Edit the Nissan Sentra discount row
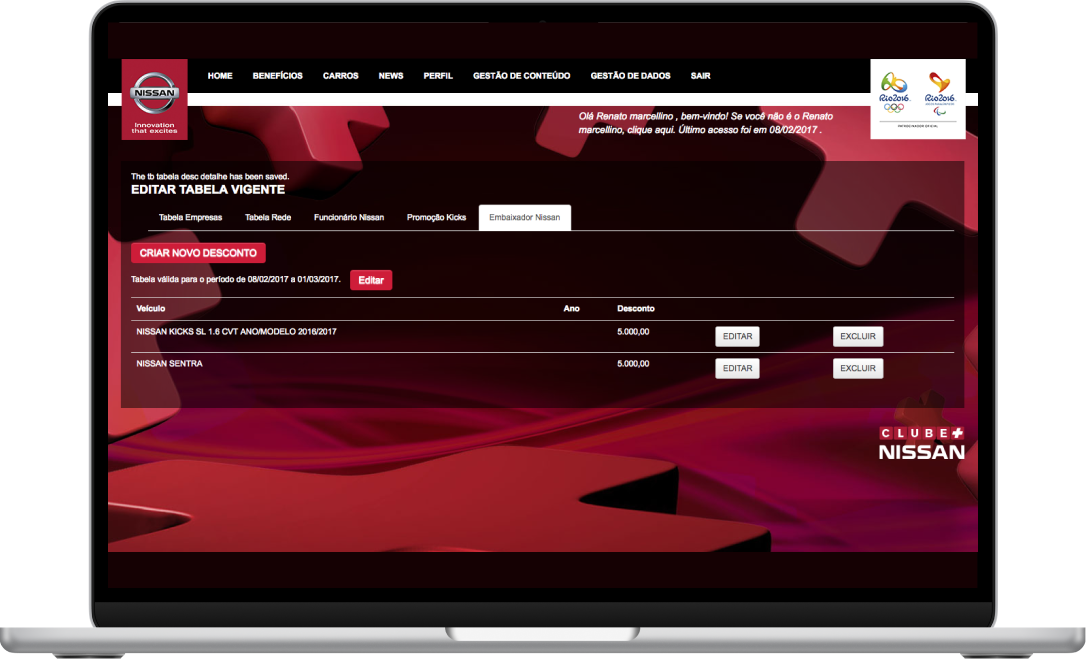 tap(738, 369)
